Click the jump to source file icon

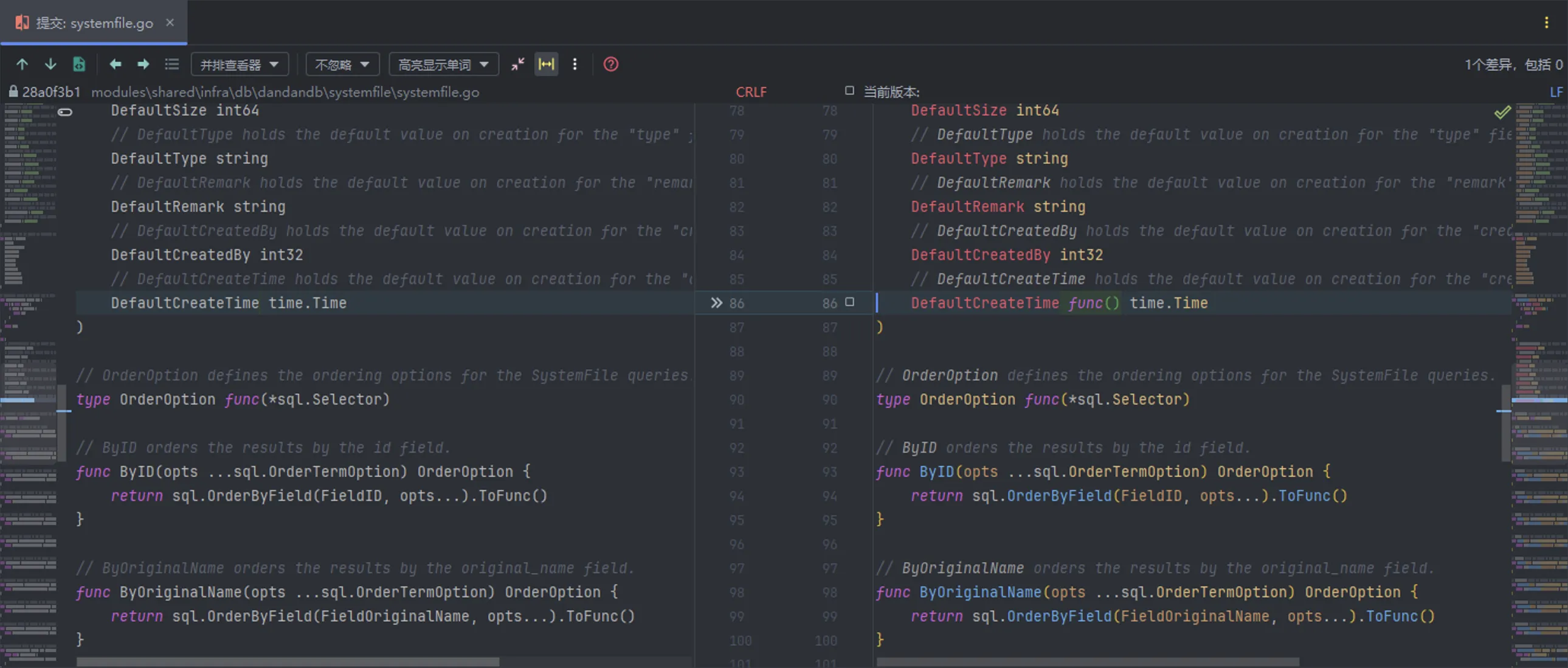(x=79, y=64)
